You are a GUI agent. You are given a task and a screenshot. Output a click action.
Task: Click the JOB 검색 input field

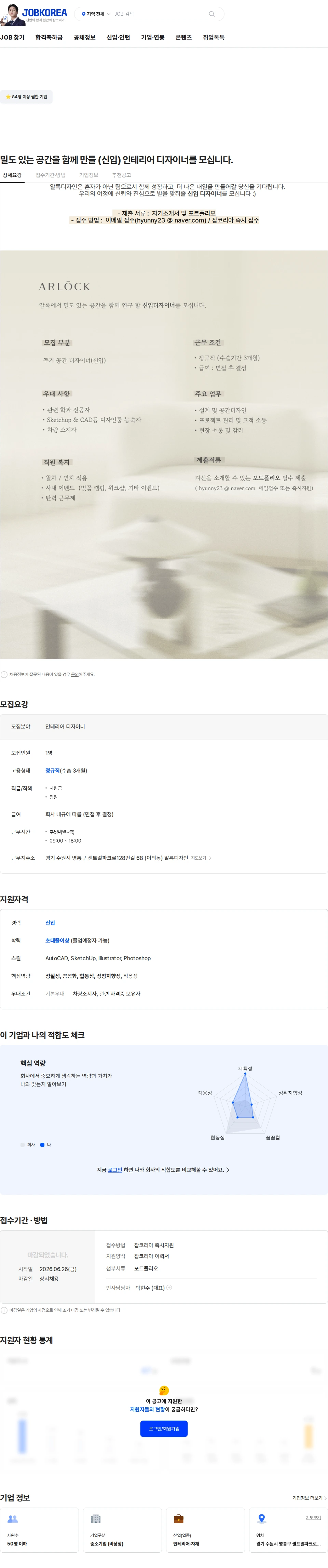click(159, 14)
